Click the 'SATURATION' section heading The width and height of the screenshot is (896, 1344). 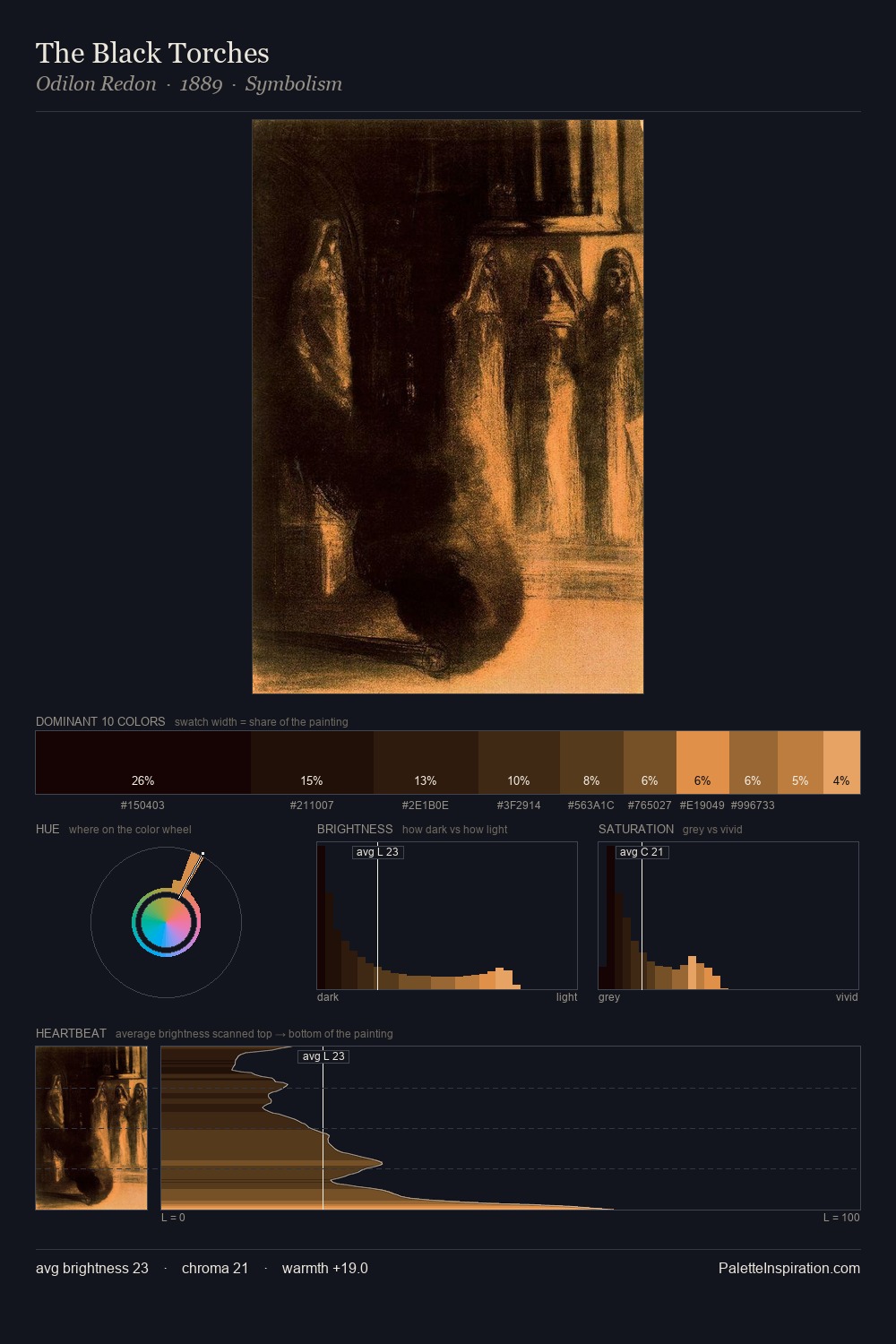pos(636,829)
